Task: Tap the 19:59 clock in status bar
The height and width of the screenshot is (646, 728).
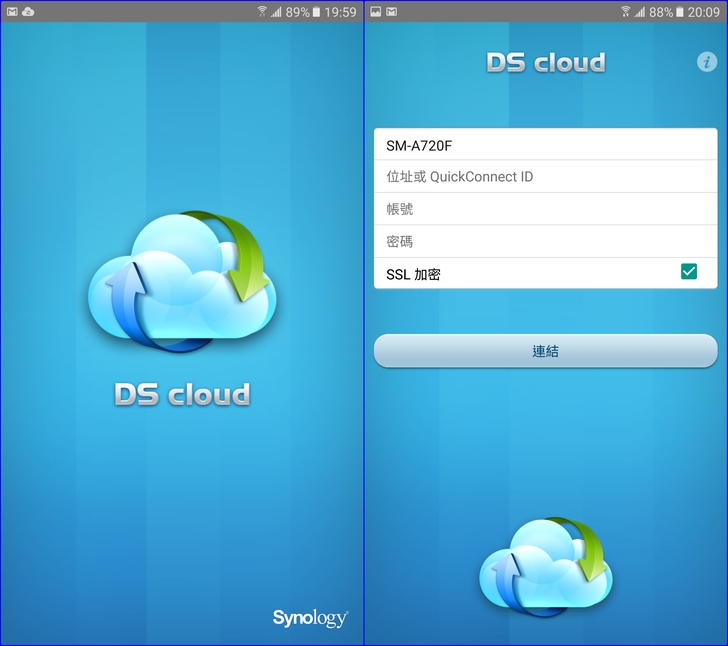Action: click(x=341, y=12)
